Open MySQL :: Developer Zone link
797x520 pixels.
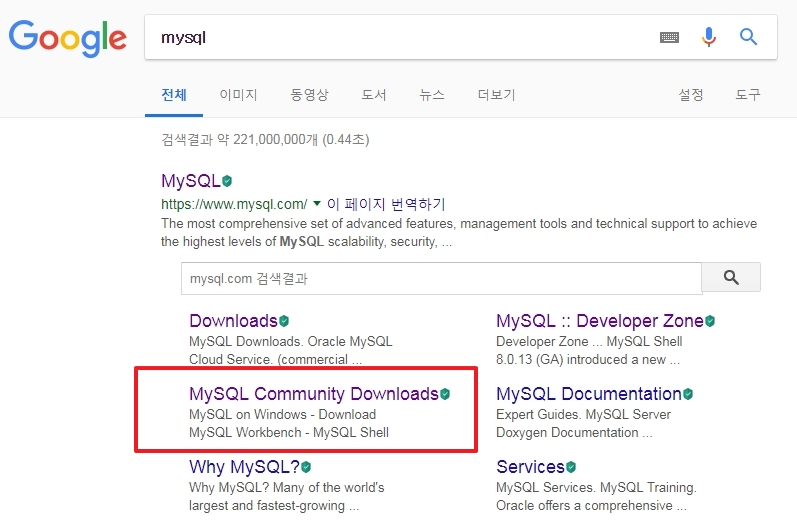(x=600, y=321)
